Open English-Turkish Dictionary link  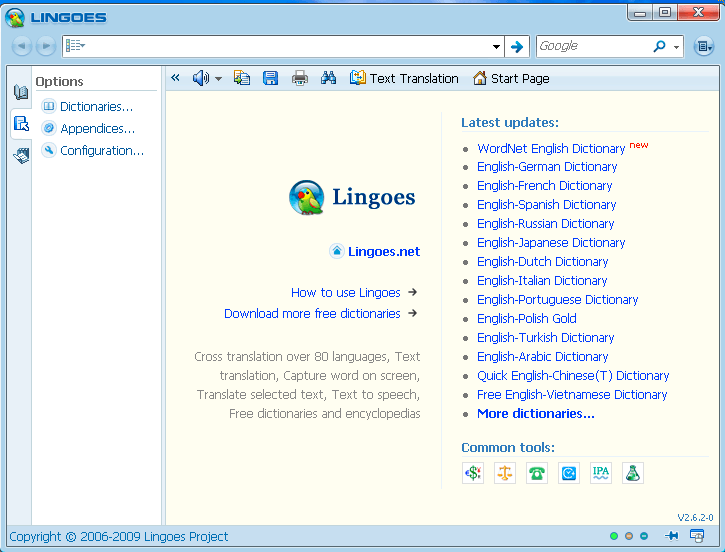pyautogui.click(x=546, y=337)
